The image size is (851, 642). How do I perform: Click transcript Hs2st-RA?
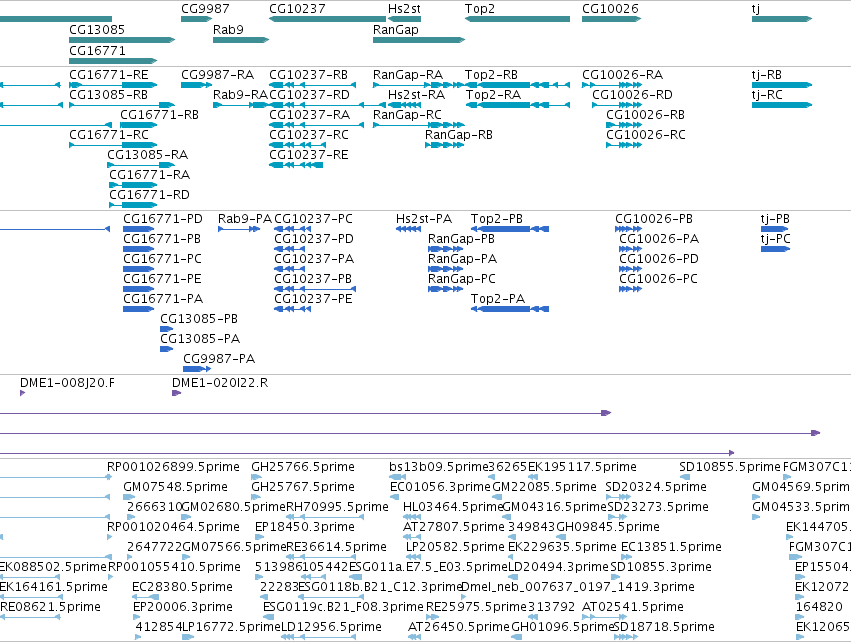pyautogui.click(x=416, y=94)
